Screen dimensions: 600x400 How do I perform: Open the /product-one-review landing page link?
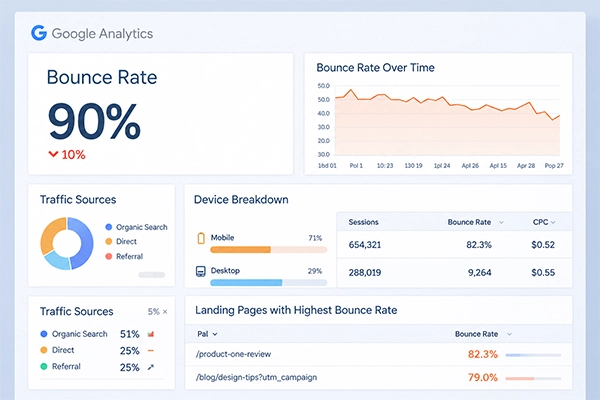click(233, 354)
